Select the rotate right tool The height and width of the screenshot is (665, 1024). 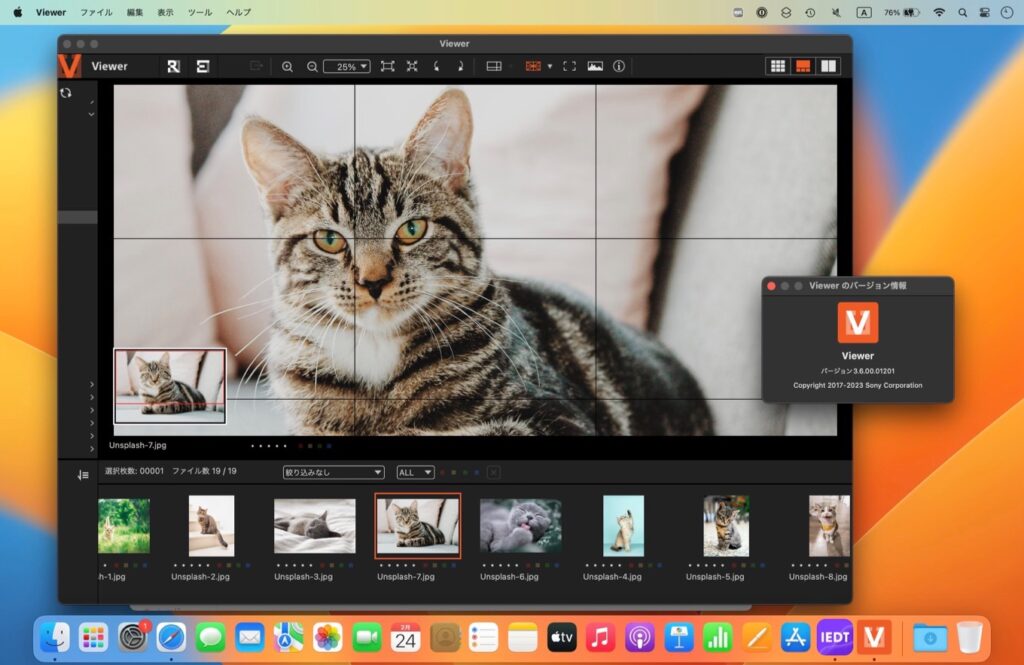point(461,66)
